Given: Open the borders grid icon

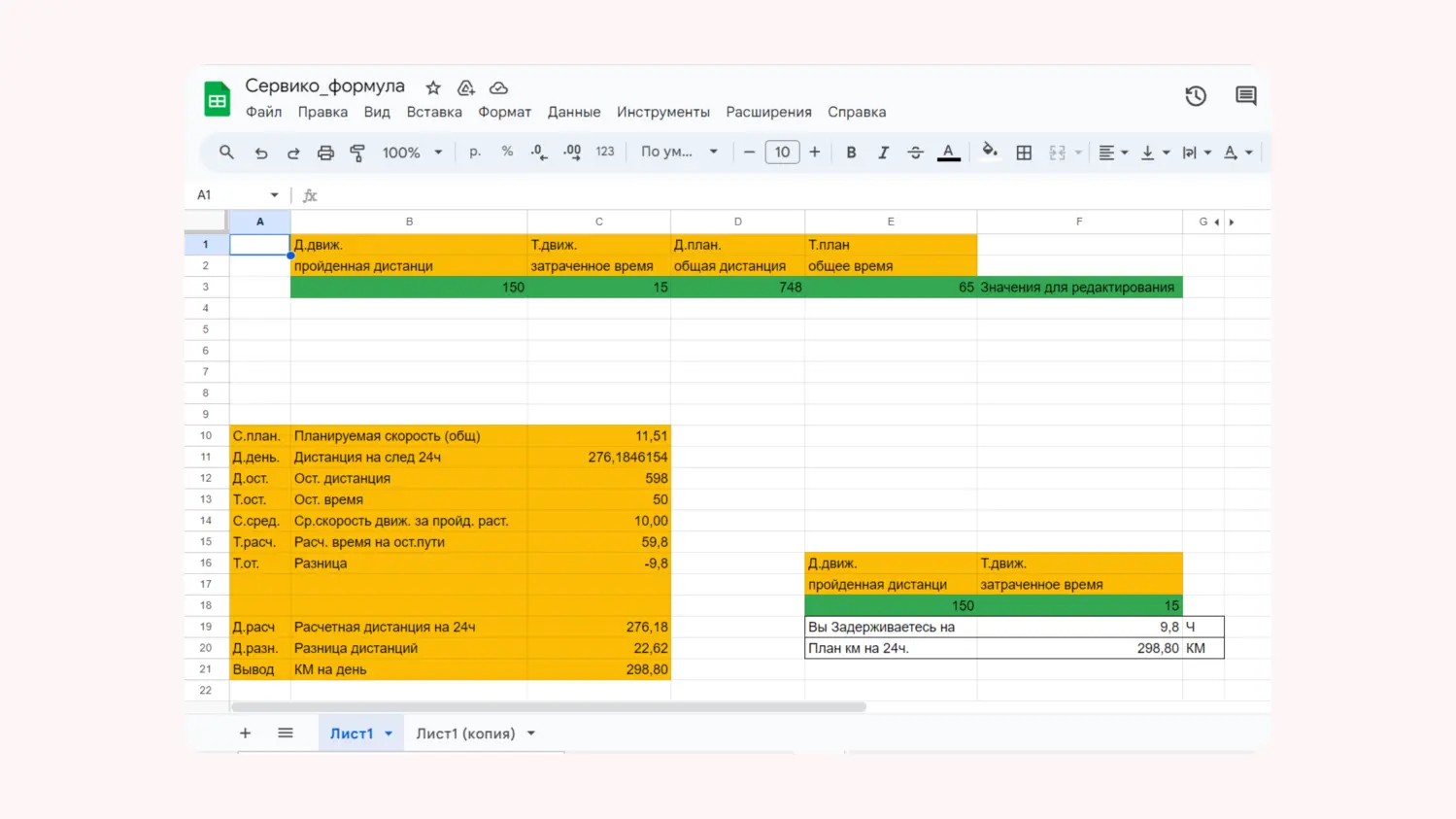Looking at the screenshot, I should pyautogui.click(x=1024, y=153).
